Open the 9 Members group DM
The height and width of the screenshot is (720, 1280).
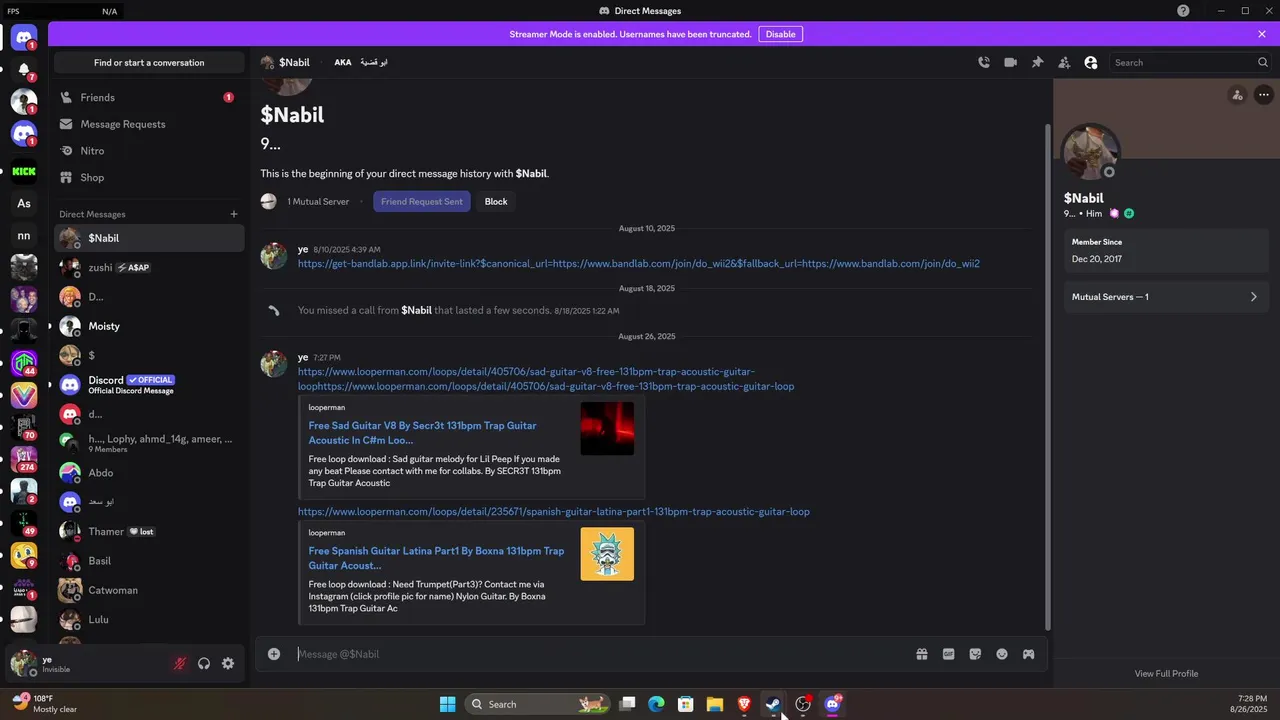click(x=149, y=443)
